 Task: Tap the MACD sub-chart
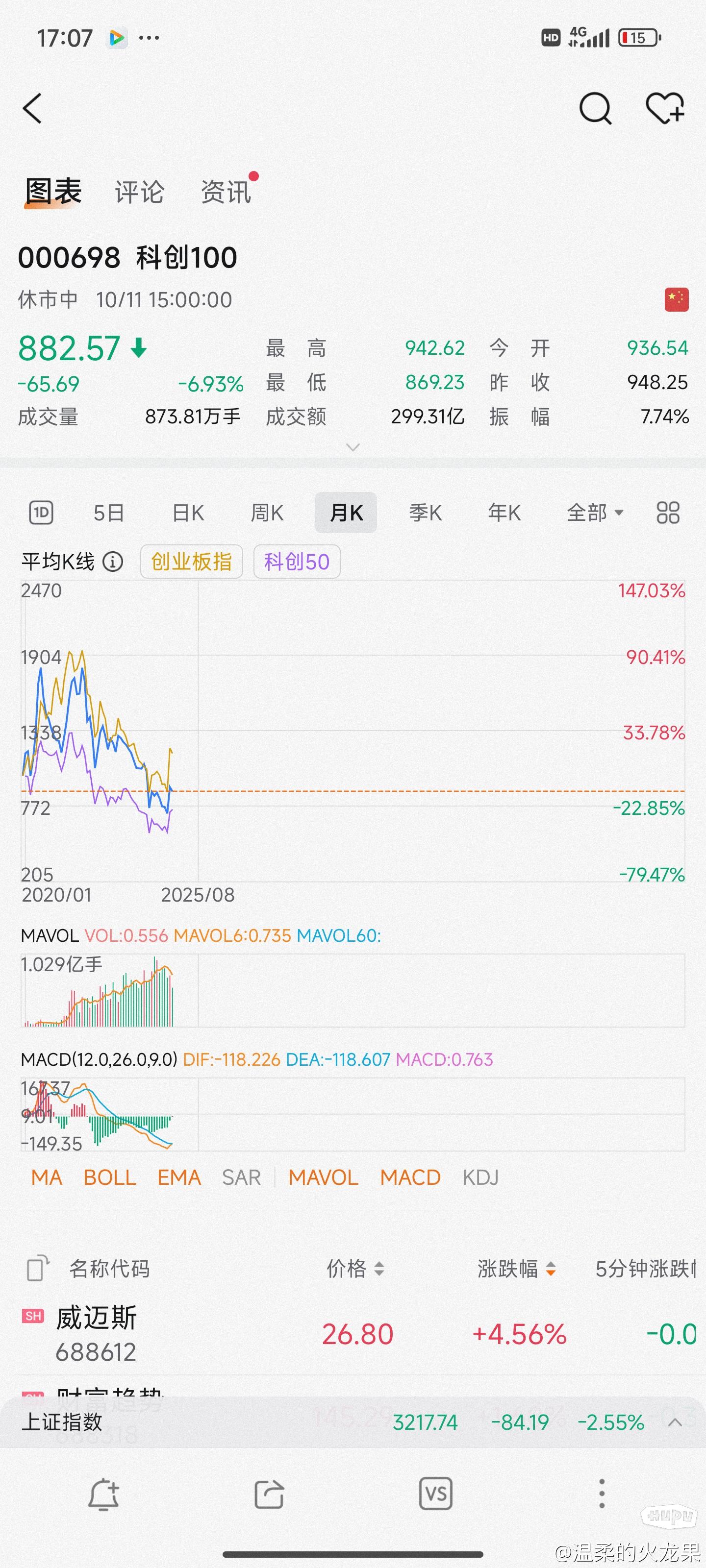pos(353,1114)
